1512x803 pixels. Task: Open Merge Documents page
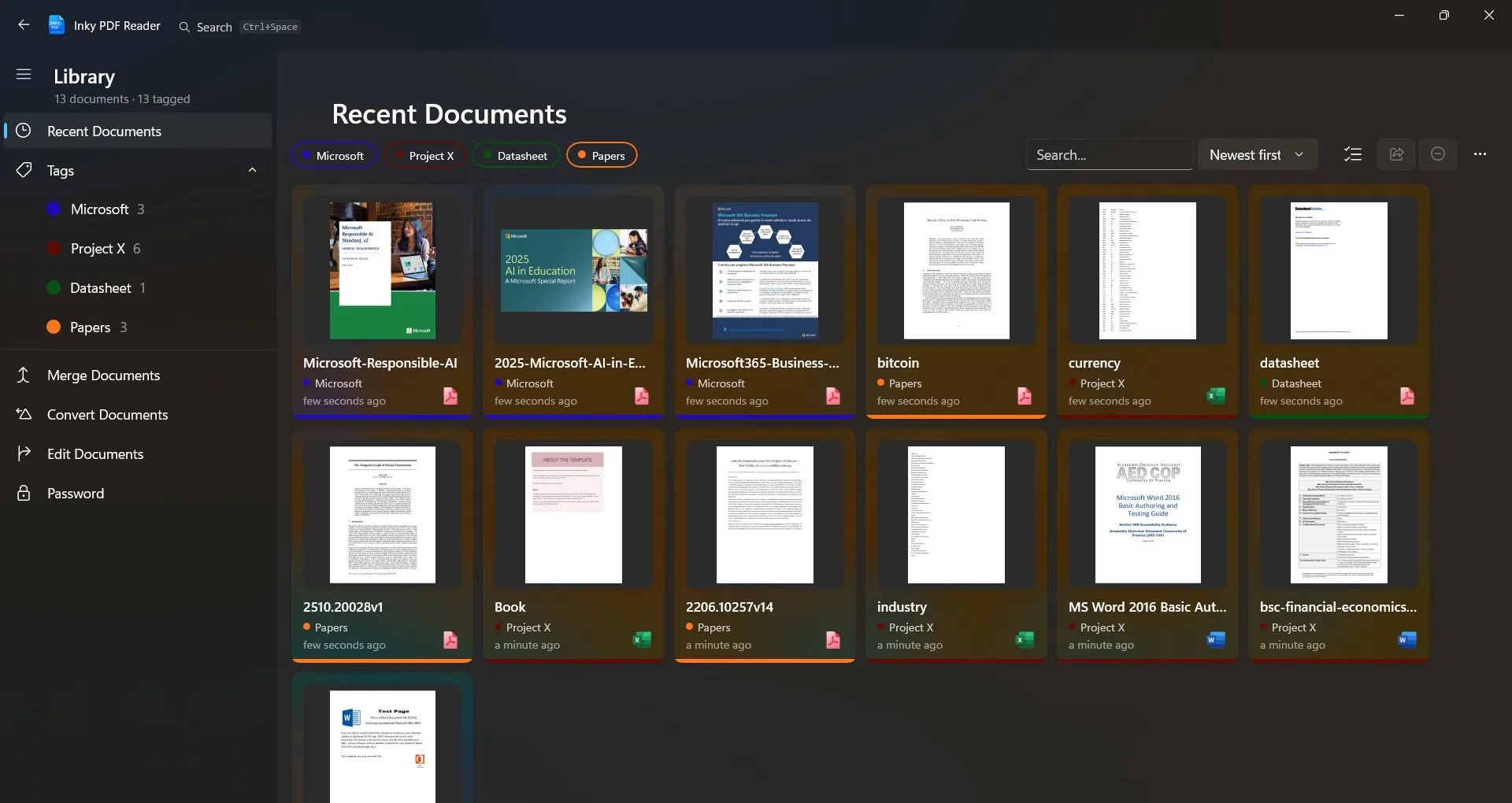click(x=138, y=375)
